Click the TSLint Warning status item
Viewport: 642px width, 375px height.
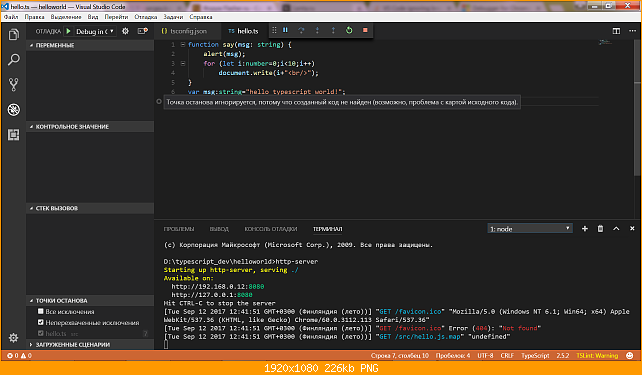(597, 355)
